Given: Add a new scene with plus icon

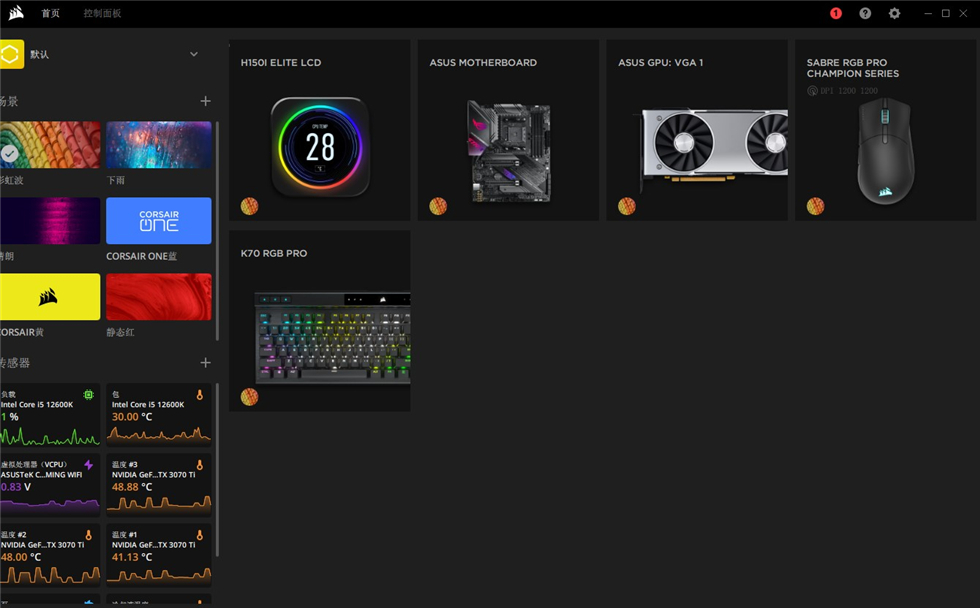Looking at the screenshot, I should click(205, 101).
